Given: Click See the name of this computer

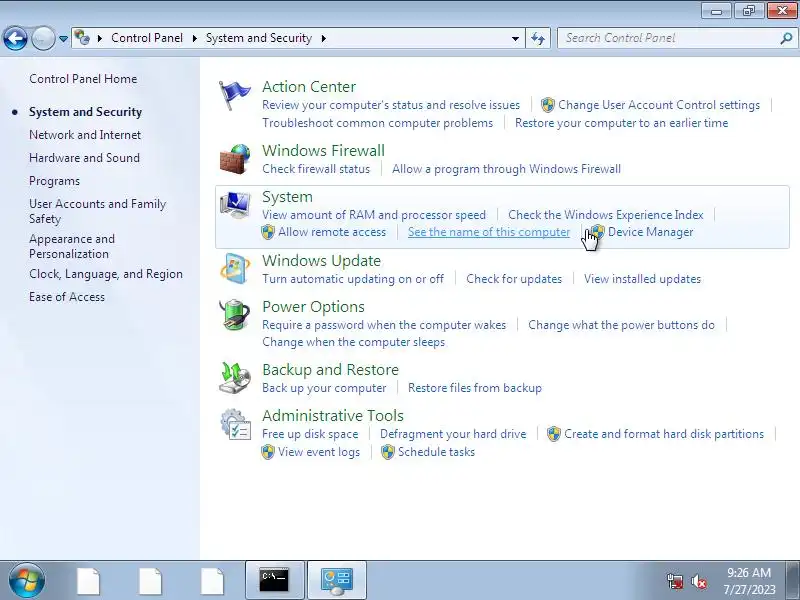Looking at the screenshot, I should (x=489, y=232).
